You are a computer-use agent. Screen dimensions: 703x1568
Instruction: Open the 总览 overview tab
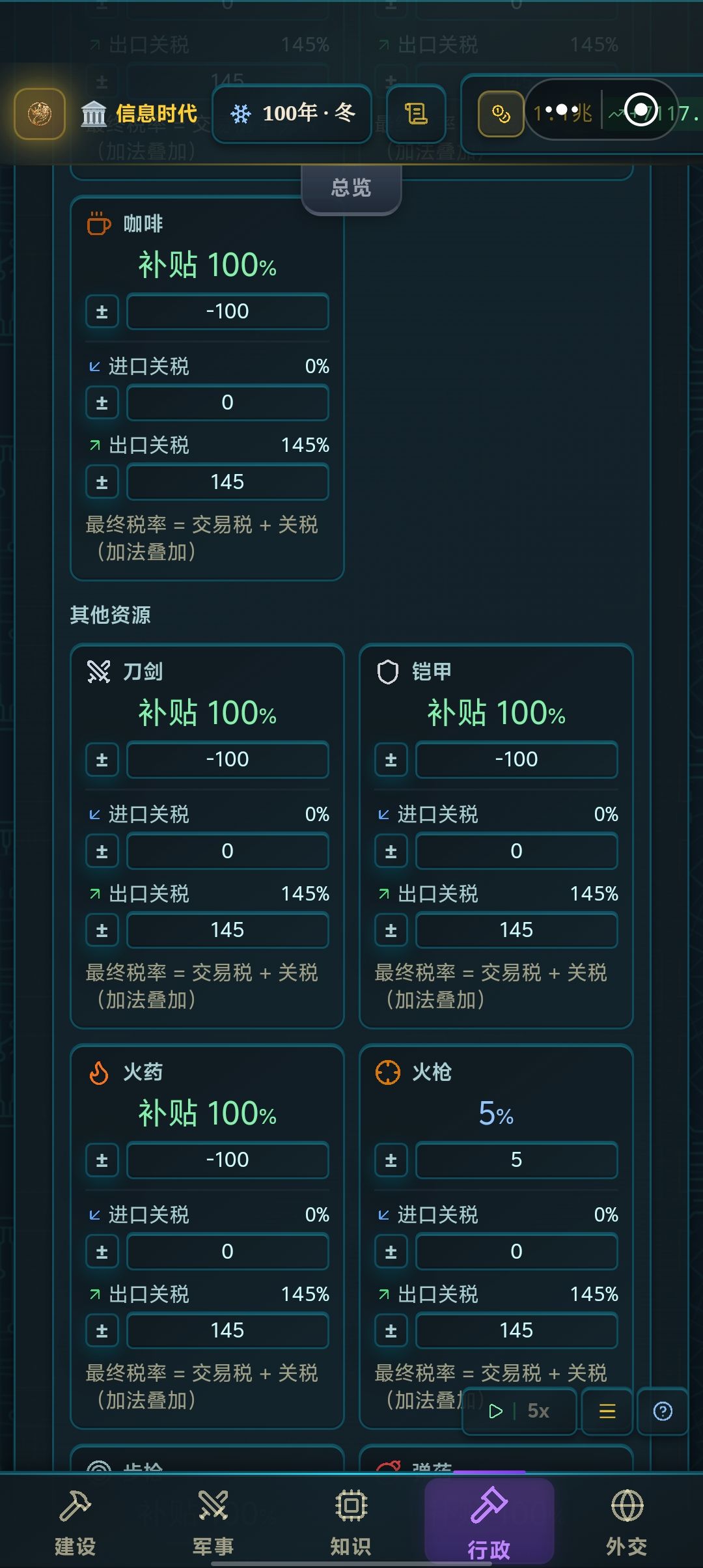(351, 188)
